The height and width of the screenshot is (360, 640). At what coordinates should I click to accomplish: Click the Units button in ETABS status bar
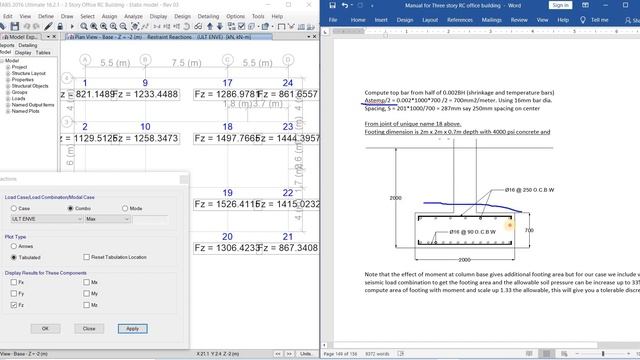[x=306, y=354]
